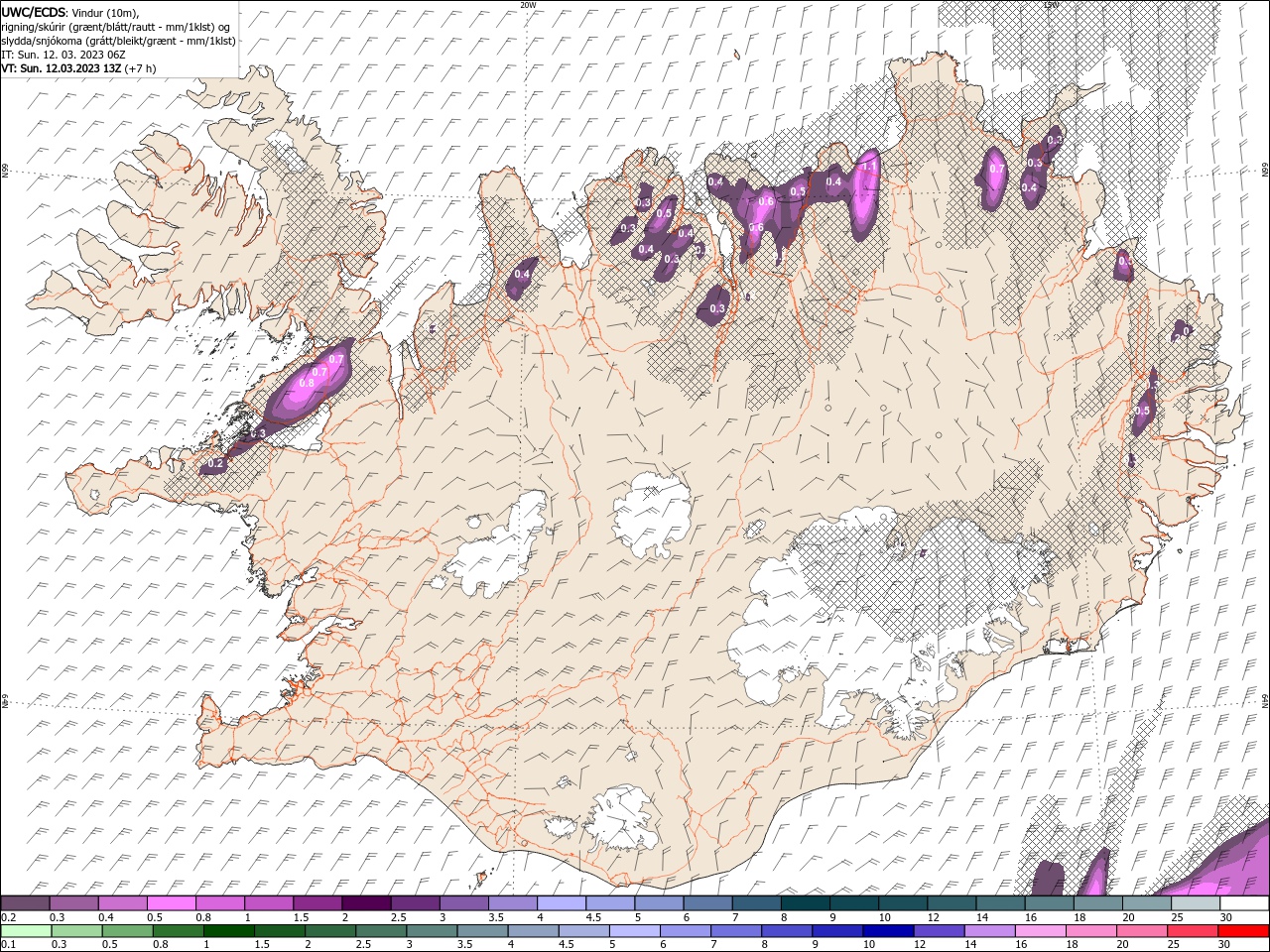Click the 20W longitude label at the top edge
Image resolution: width=1270 pixels, height=952 pixels.
coord(527,5)
